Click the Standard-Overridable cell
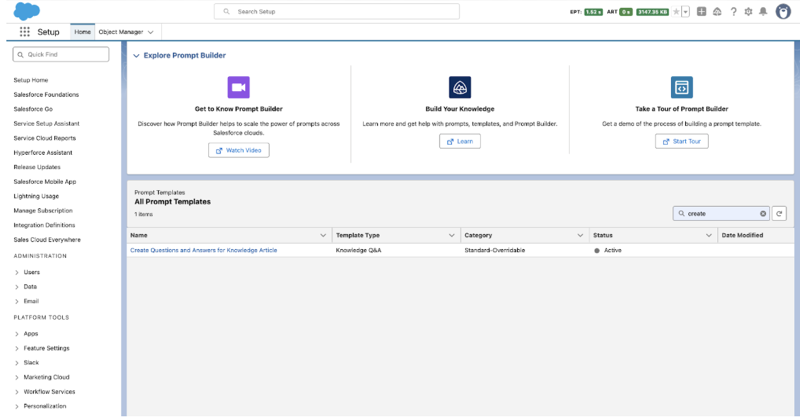 click(494, 250)
